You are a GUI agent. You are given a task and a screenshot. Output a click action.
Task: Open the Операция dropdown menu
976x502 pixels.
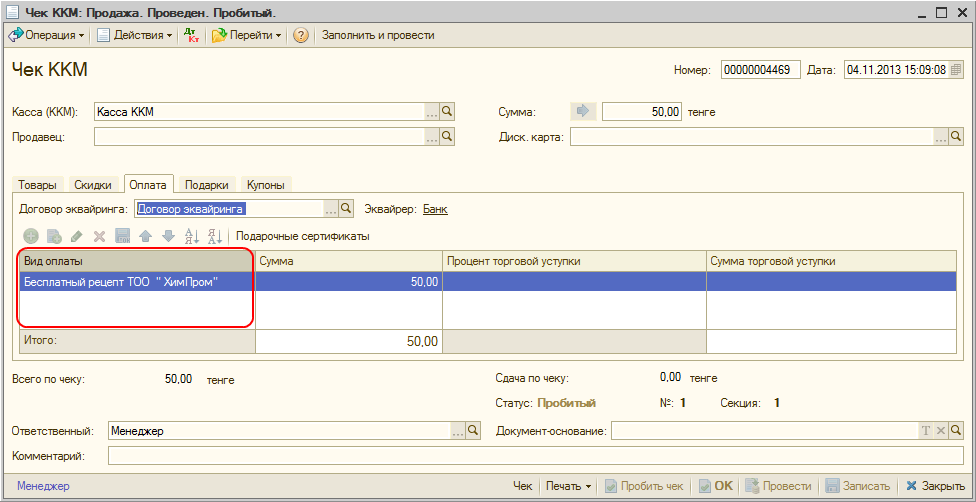point(47,35)
